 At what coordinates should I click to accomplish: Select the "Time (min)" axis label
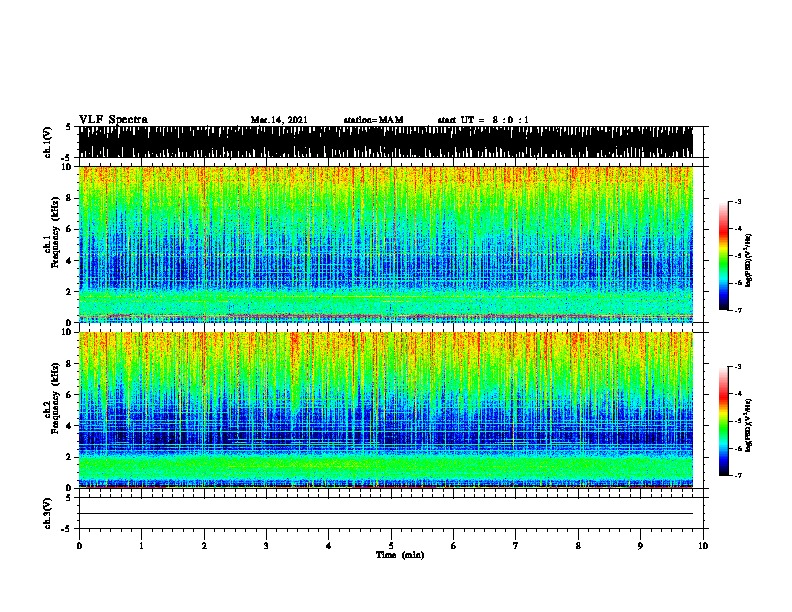(x=400, y=555)
